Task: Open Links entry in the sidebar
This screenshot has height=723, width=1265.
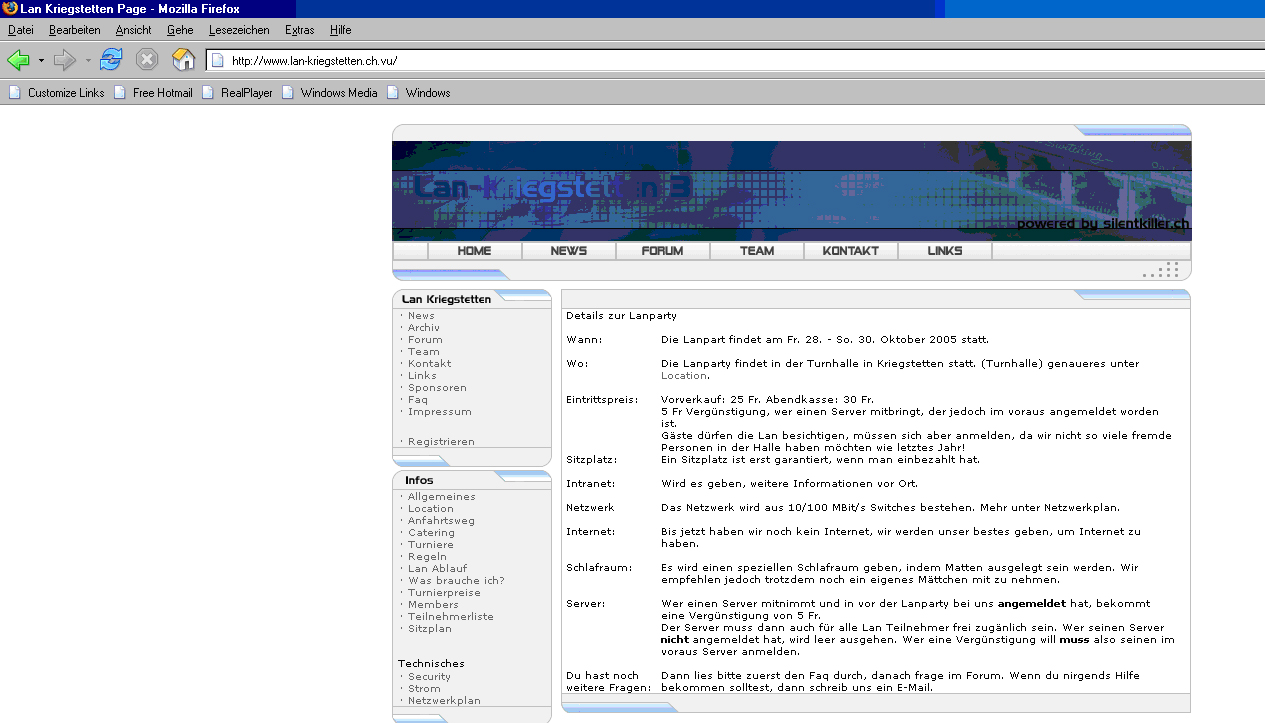Action: coord(422,376)
